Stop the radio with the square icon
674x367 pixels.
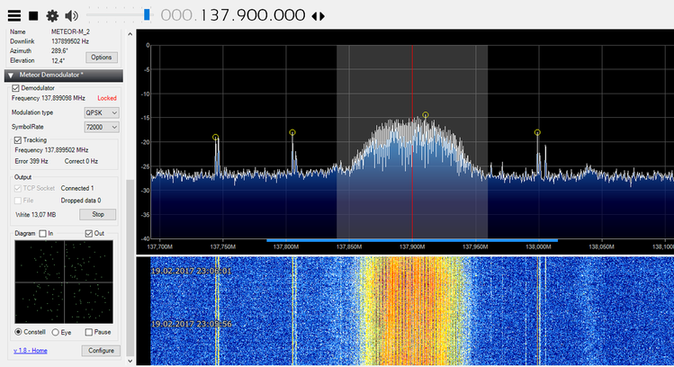point(33,16)
